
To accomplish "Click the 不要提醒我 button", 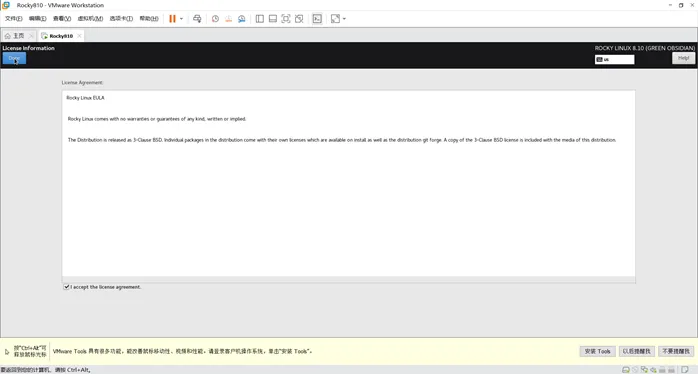I will click(x=676, y=351).
